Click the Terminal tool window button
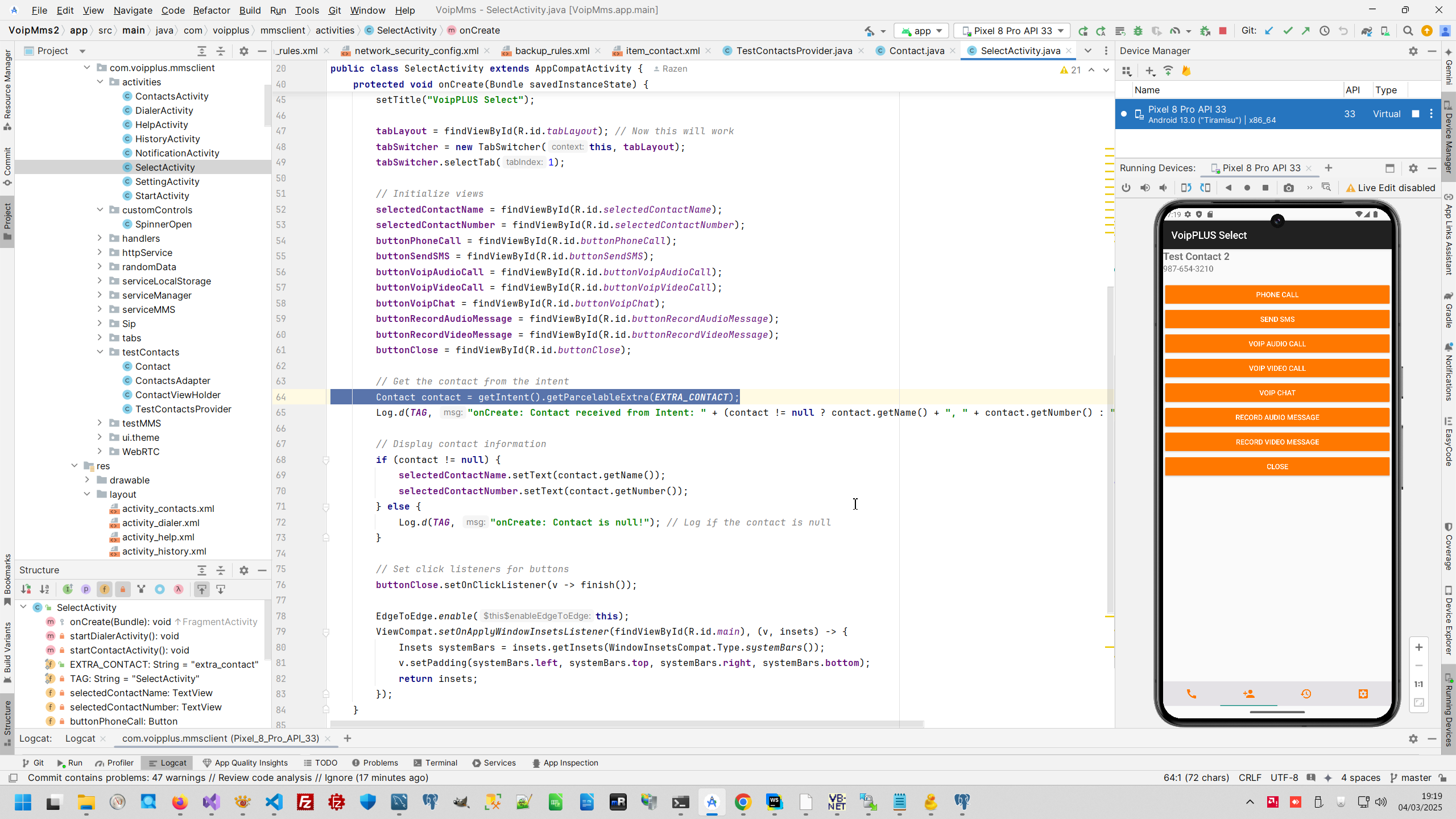1456x819 pixels. pos(435,763)
